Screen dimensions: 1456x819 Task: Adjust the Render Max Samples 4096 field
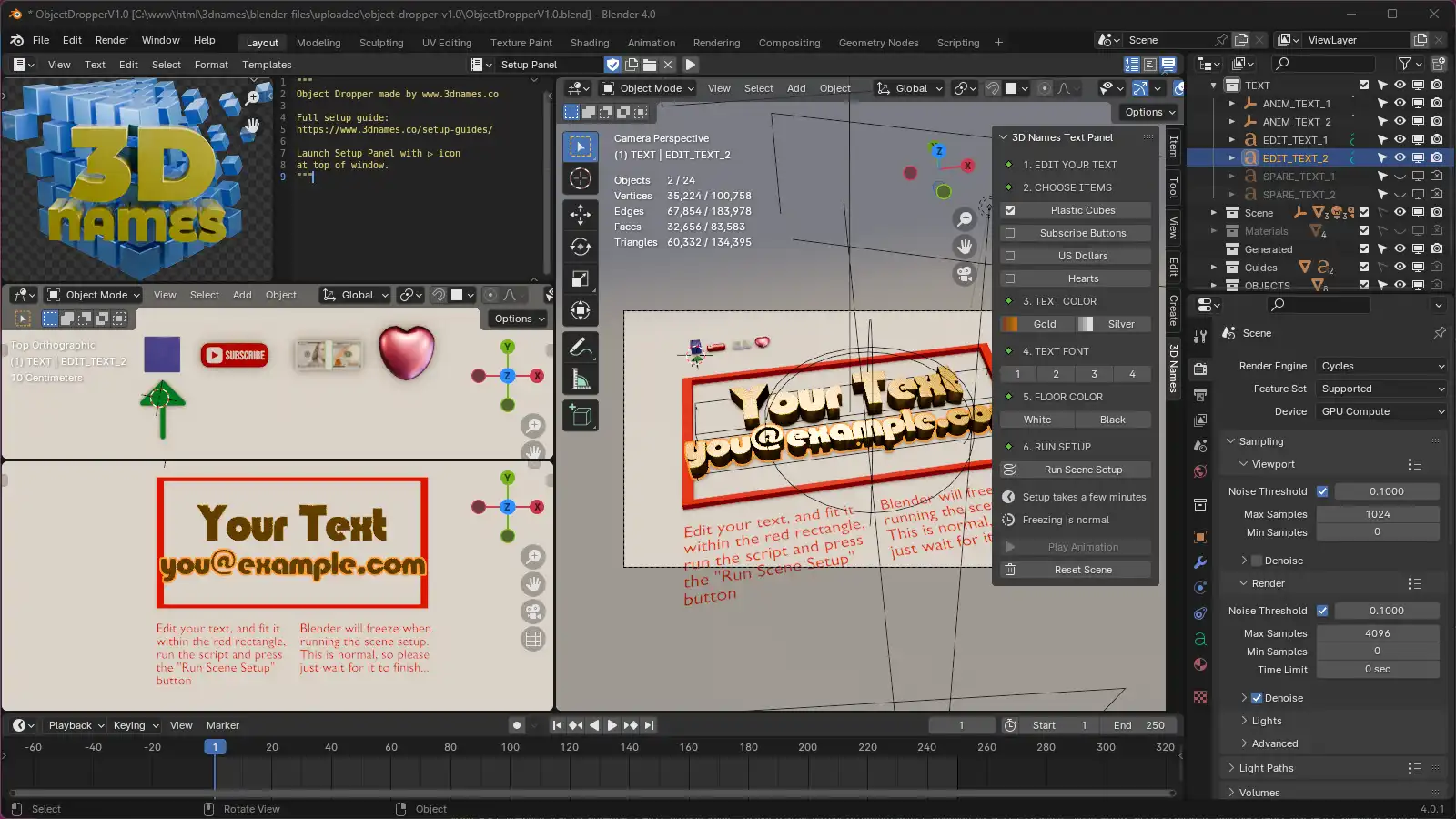(x=1378, y=633)
